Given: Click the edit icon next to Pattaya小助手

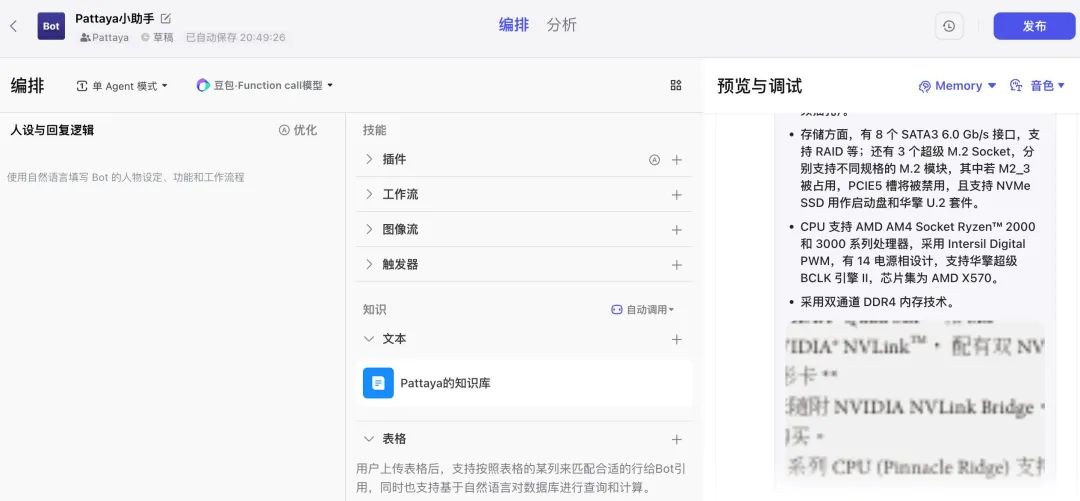Looking at the screenshot, I should [x=166, y=18].
